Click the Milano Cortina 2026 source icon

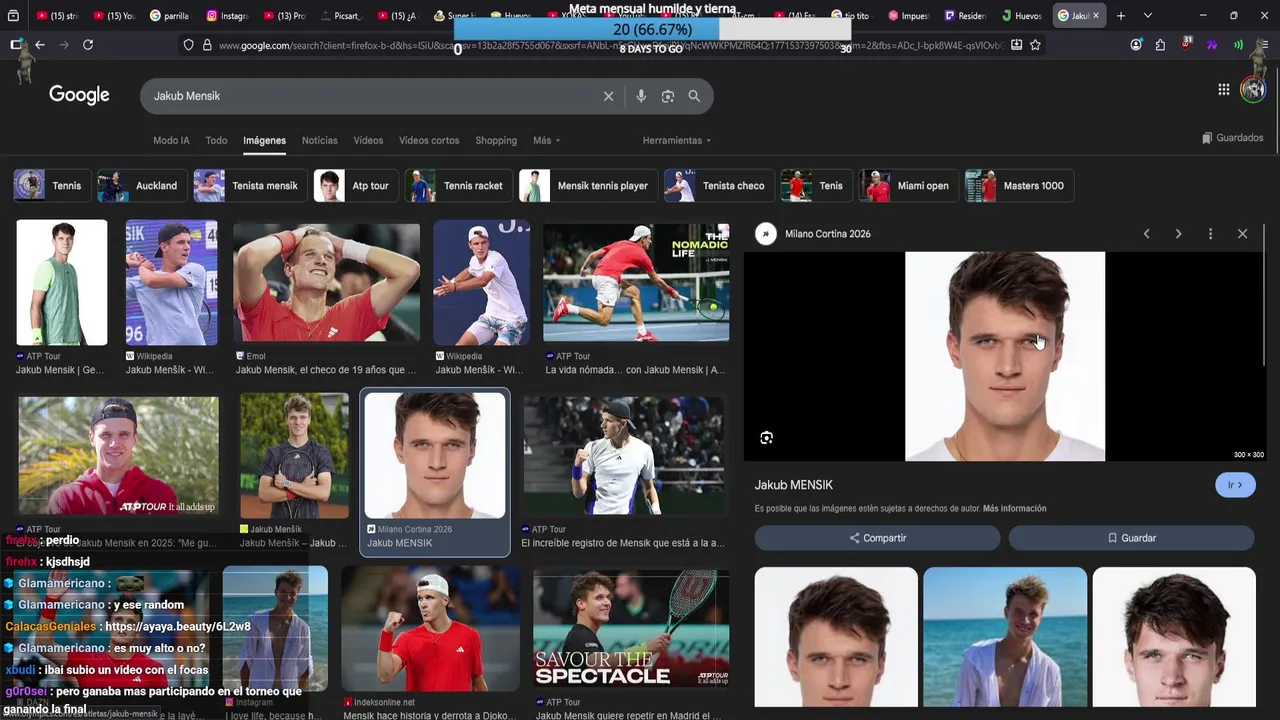point(766,234)
